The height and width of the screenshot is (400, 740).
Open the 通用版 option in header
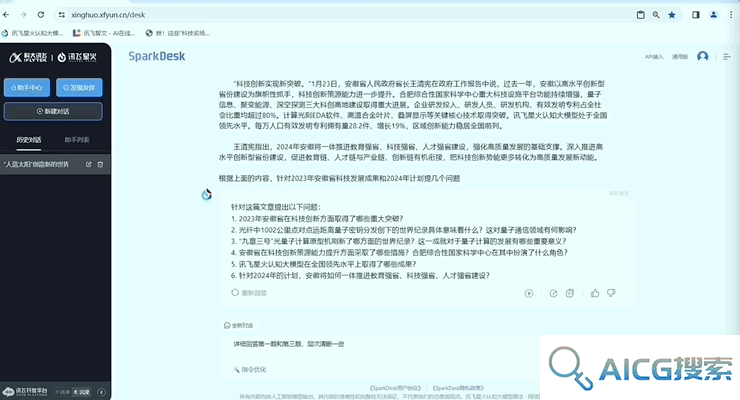(x=680, y=57)
